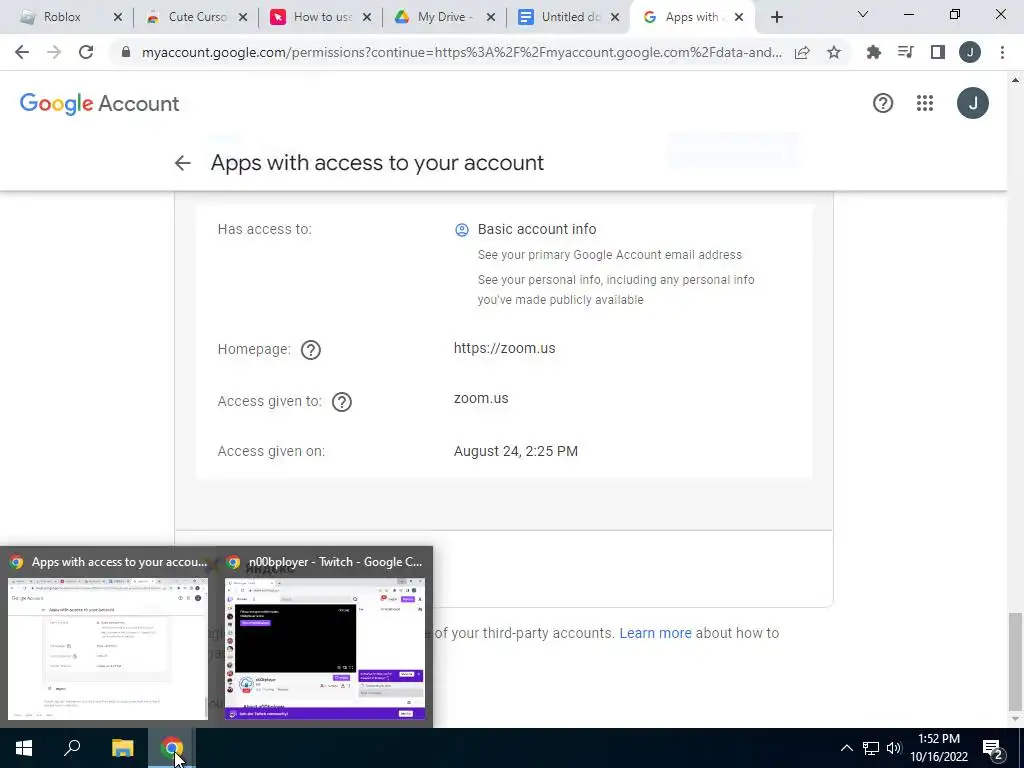Image resolution: width=1024 pixels, height=768 pixels.
Task: Show hidden system tray icons
Action: (846, 748)
